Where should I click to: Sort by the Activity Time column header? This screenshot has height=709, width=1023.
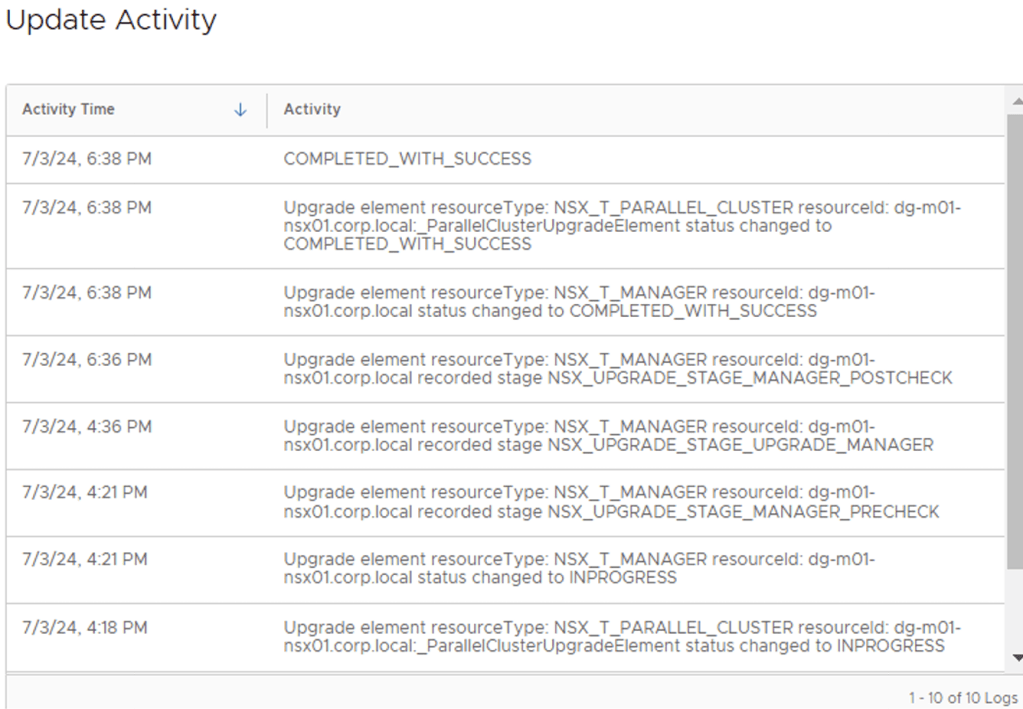coord(69,110)
